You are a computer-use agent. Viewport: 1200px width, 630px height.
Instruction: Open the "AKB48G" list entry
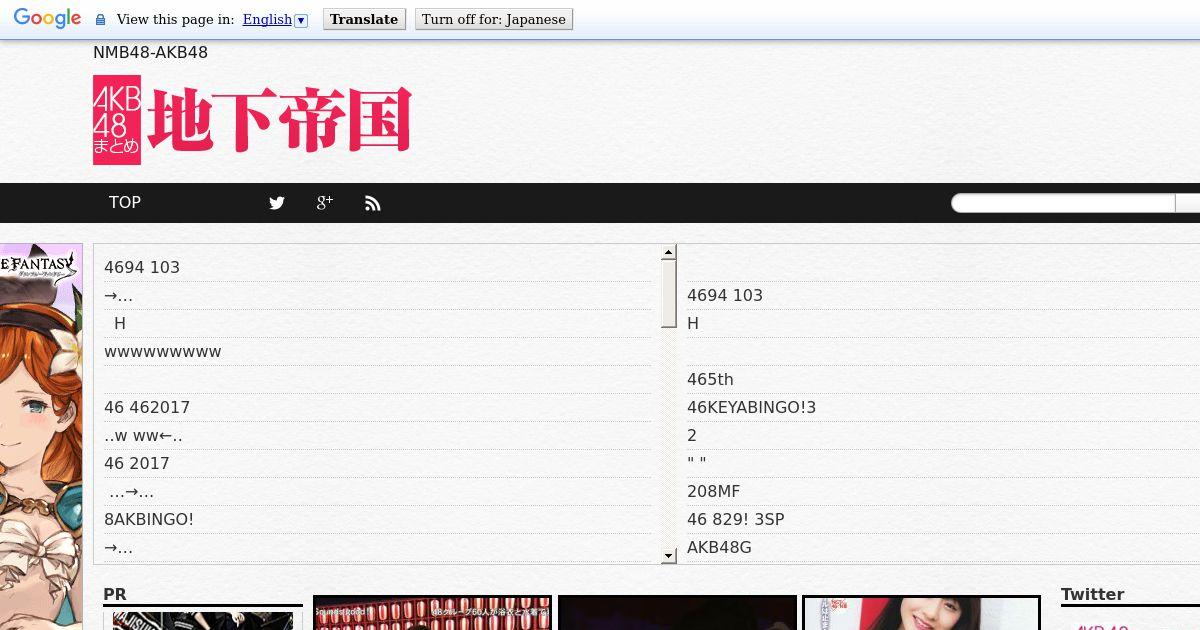click(x=719, y=547)
